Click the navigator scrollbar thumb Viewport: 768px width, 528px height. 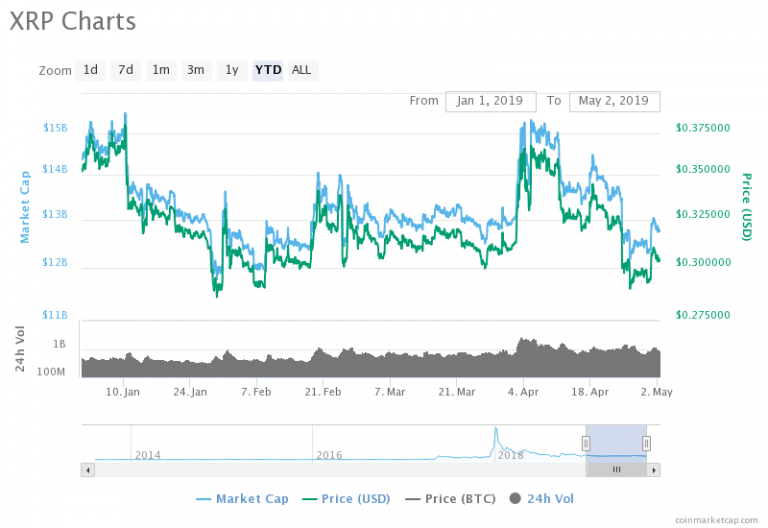616,470
